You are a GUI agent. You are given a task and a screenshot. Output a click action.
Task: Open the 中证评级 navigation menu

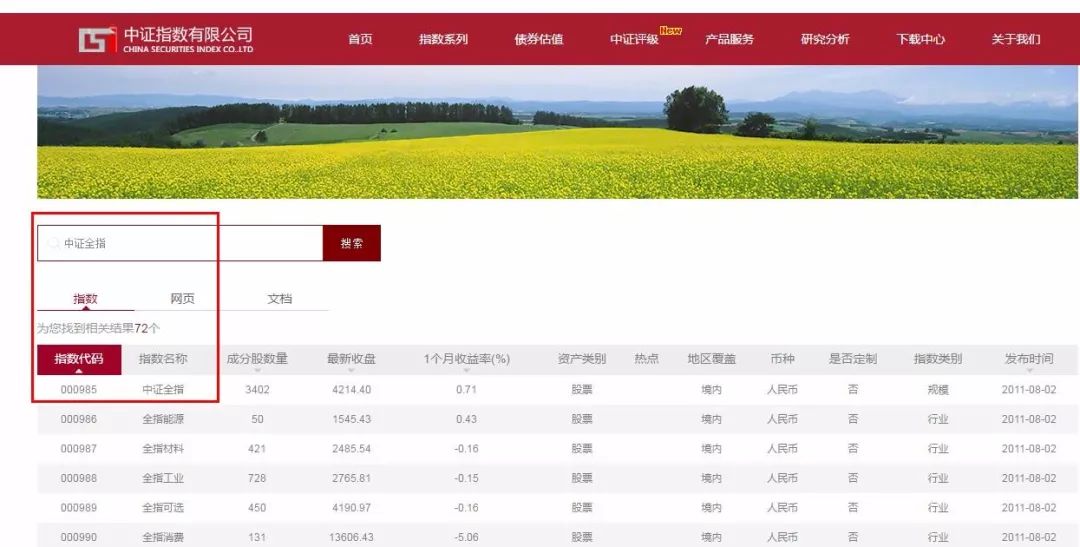click(x=634, y=39)
